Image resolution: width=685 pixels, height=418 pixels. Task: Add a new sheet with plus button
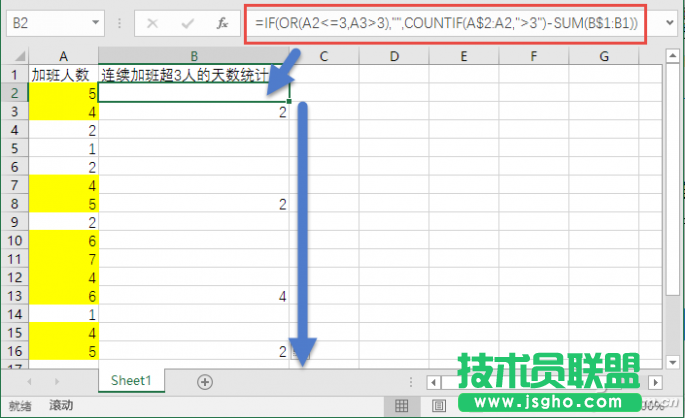pos(205,381)
